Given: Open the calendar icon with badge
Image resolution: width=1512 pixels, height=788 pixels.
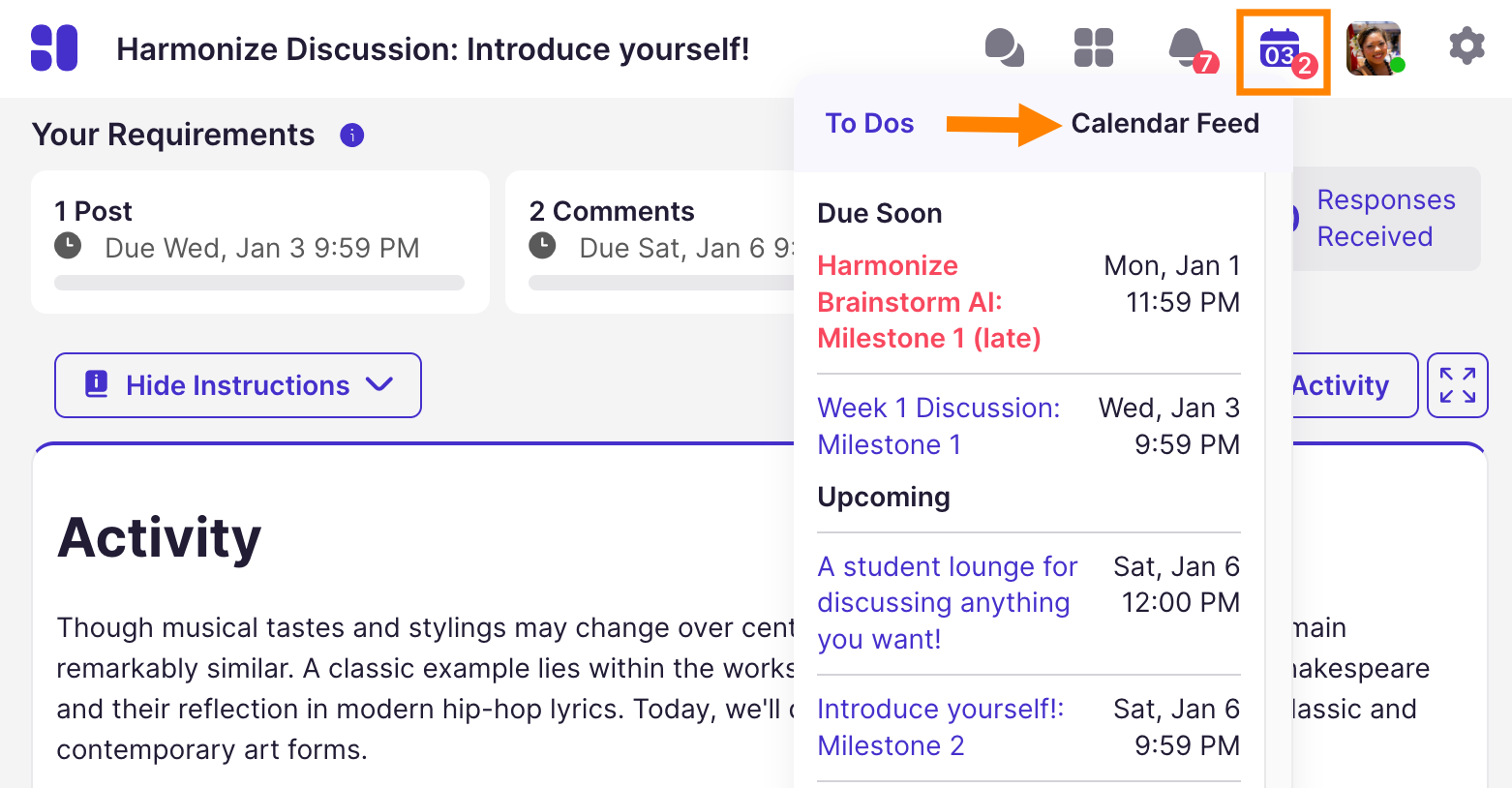Looking at the screenshot, I should (1282, 45).
